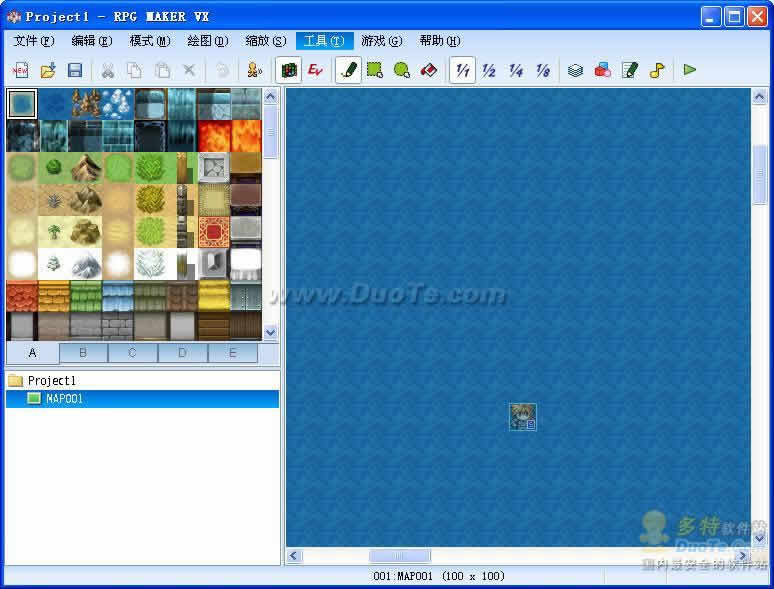Open the 工具(T) menu

tap(324, 40)
